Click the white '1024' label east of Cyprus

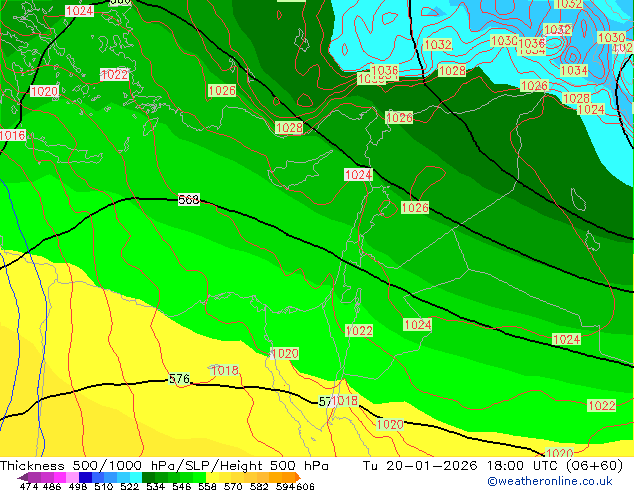coord(358,175)
